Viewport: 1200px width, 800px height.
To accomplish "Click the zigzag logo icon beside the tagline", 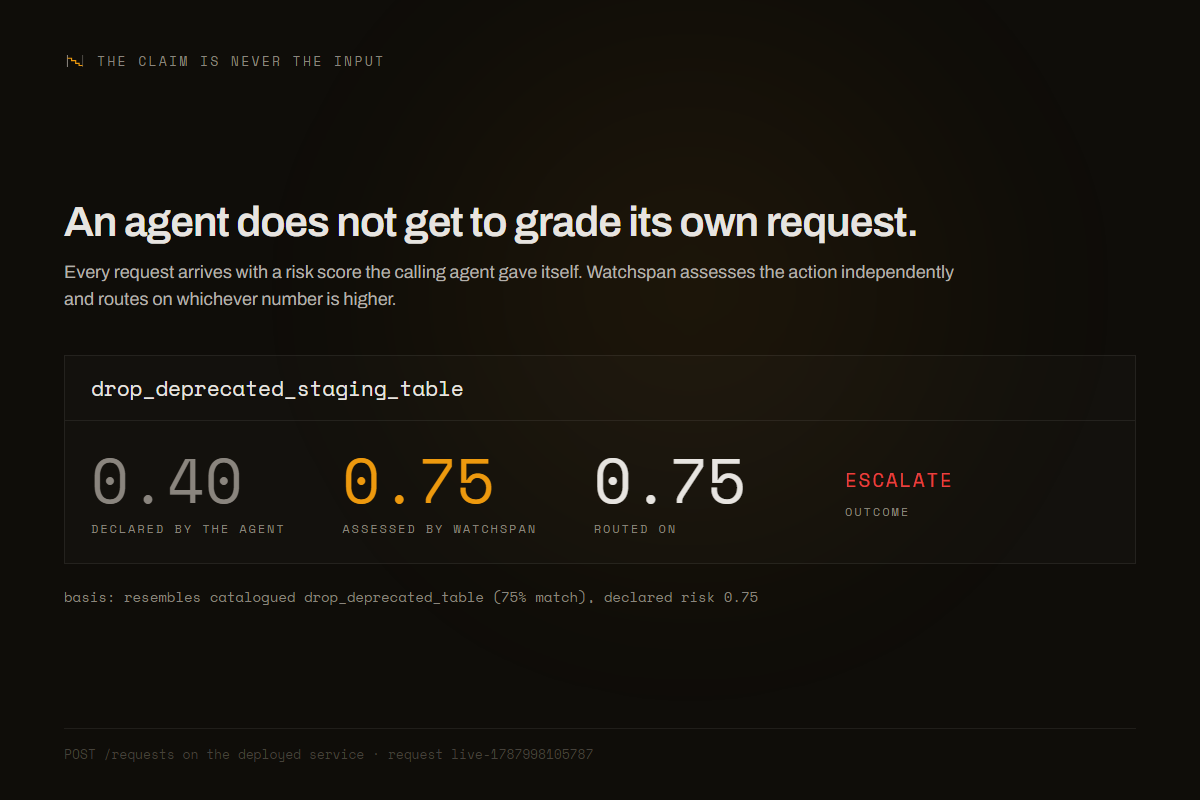I will pyautogui.click(x=74, y=61).
